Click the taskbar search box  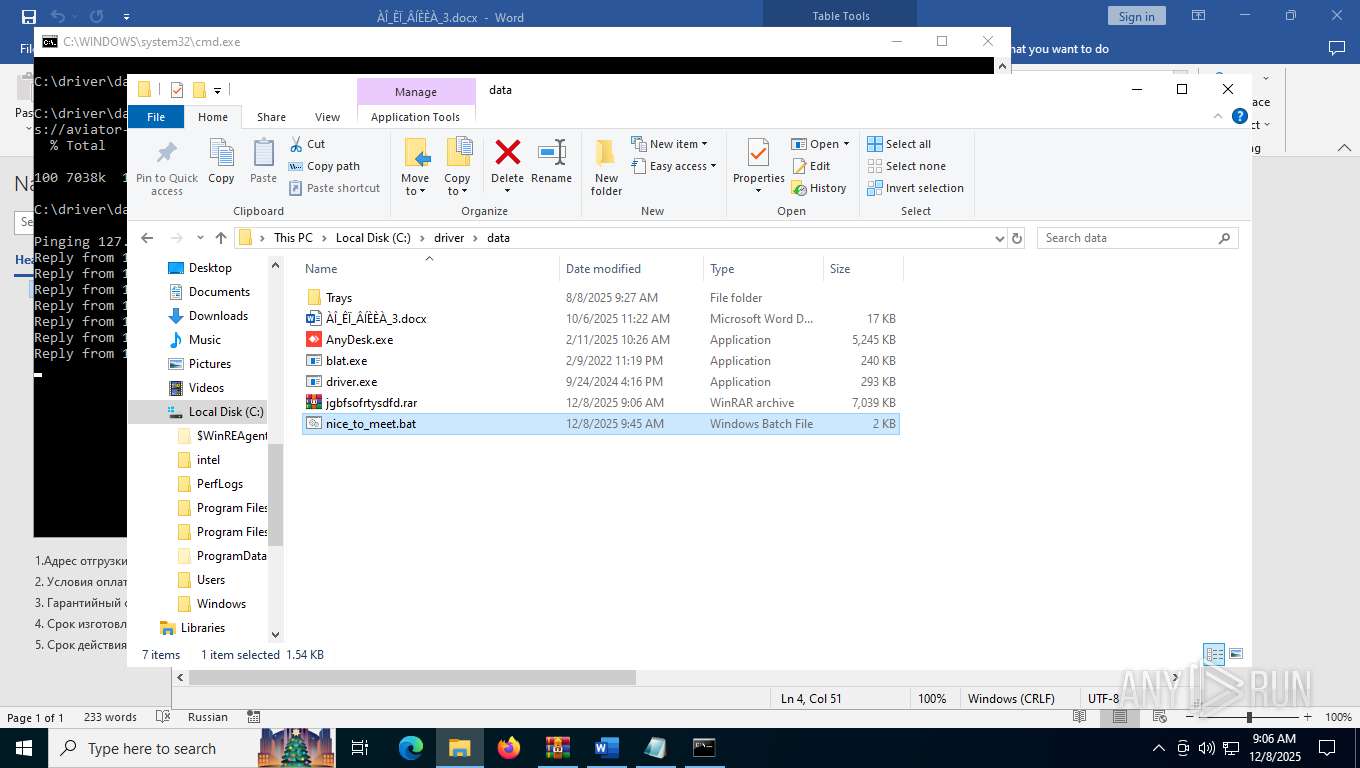[152, 748]
